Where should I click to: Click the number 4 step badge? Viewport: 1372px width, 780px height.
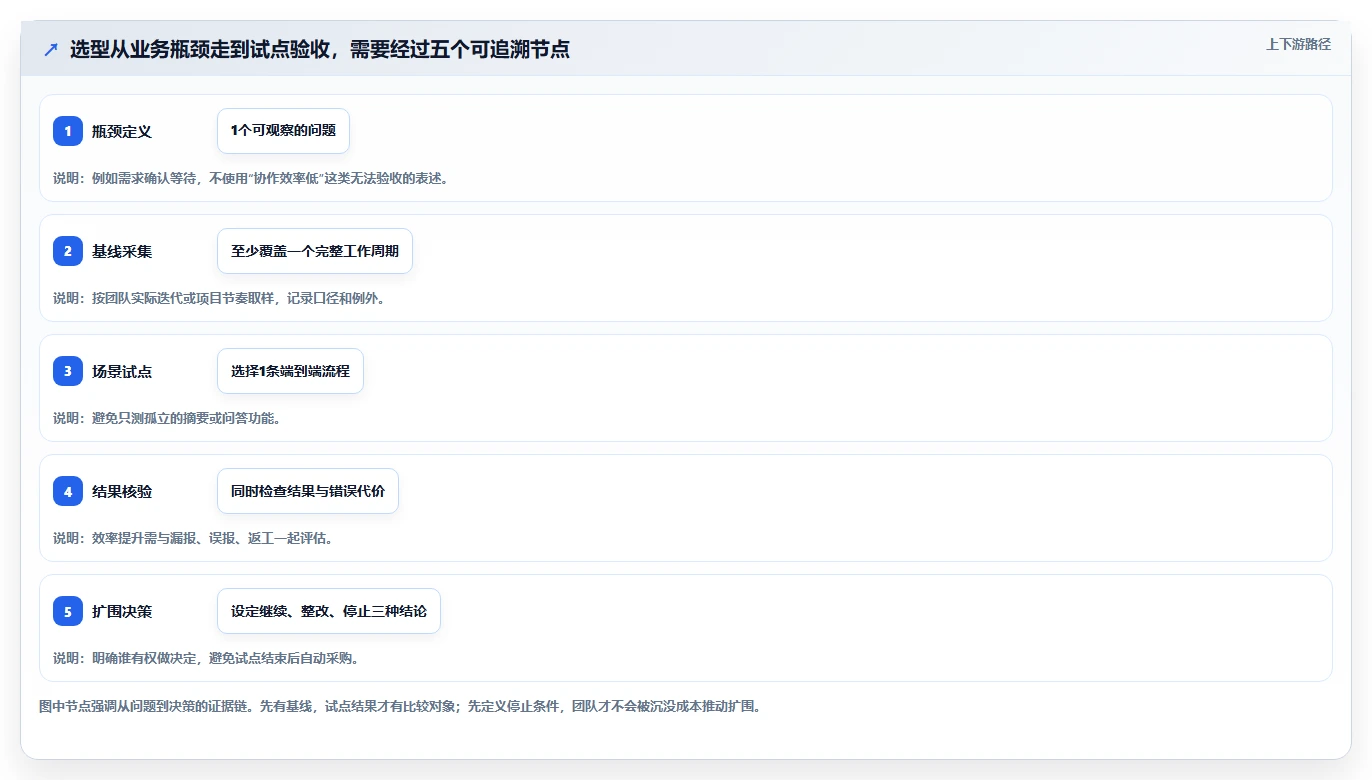point(68,491)
